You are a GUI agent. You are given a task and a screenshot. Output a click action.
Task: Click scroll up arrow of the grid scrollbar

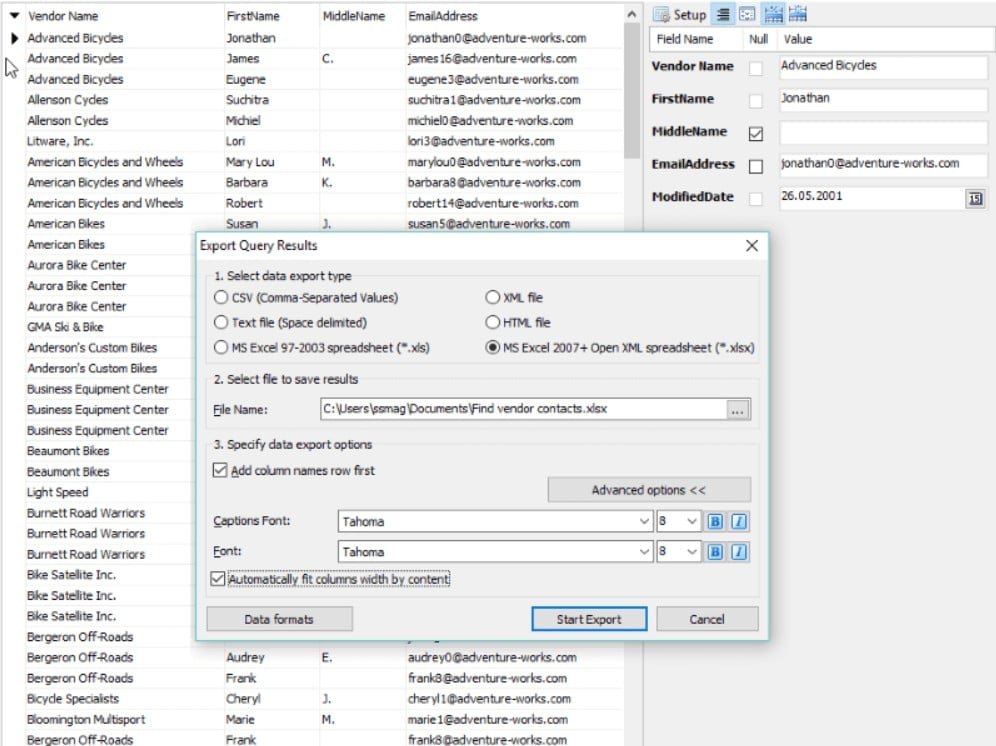(631, 14)
